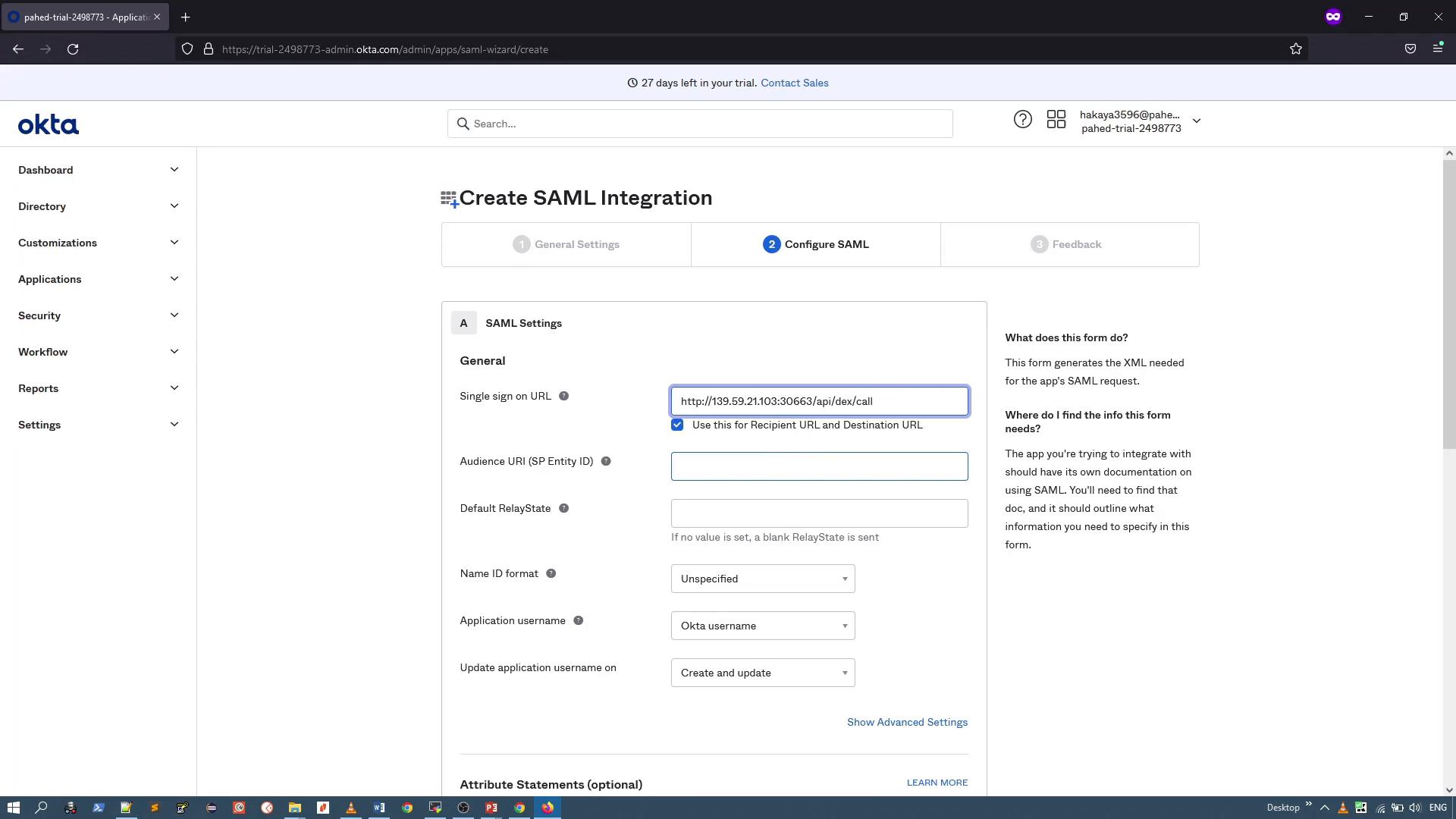Expand the Directory sidebar section
This screenshot has width=1456, height=819.
tap(98, 206)
